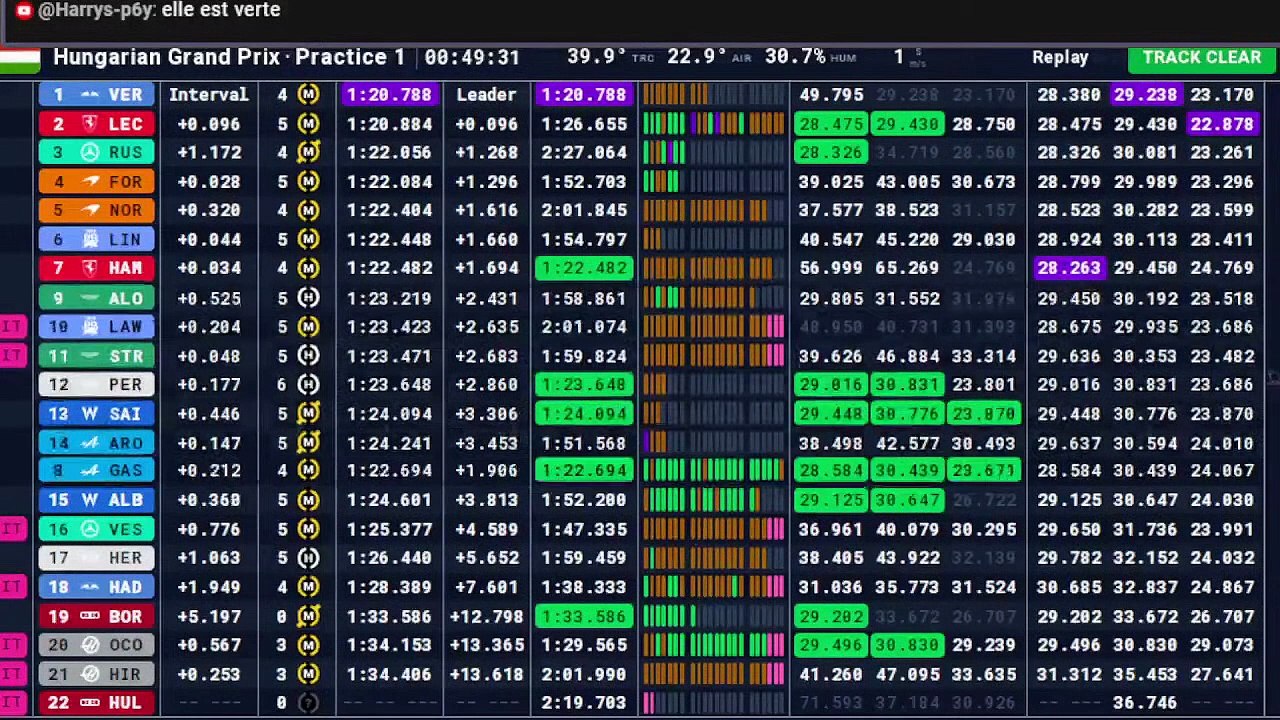Select the VER driver tag in position 1
Image resolution: width=1280 pixels, height=720 pixels.
click(97, 95)
